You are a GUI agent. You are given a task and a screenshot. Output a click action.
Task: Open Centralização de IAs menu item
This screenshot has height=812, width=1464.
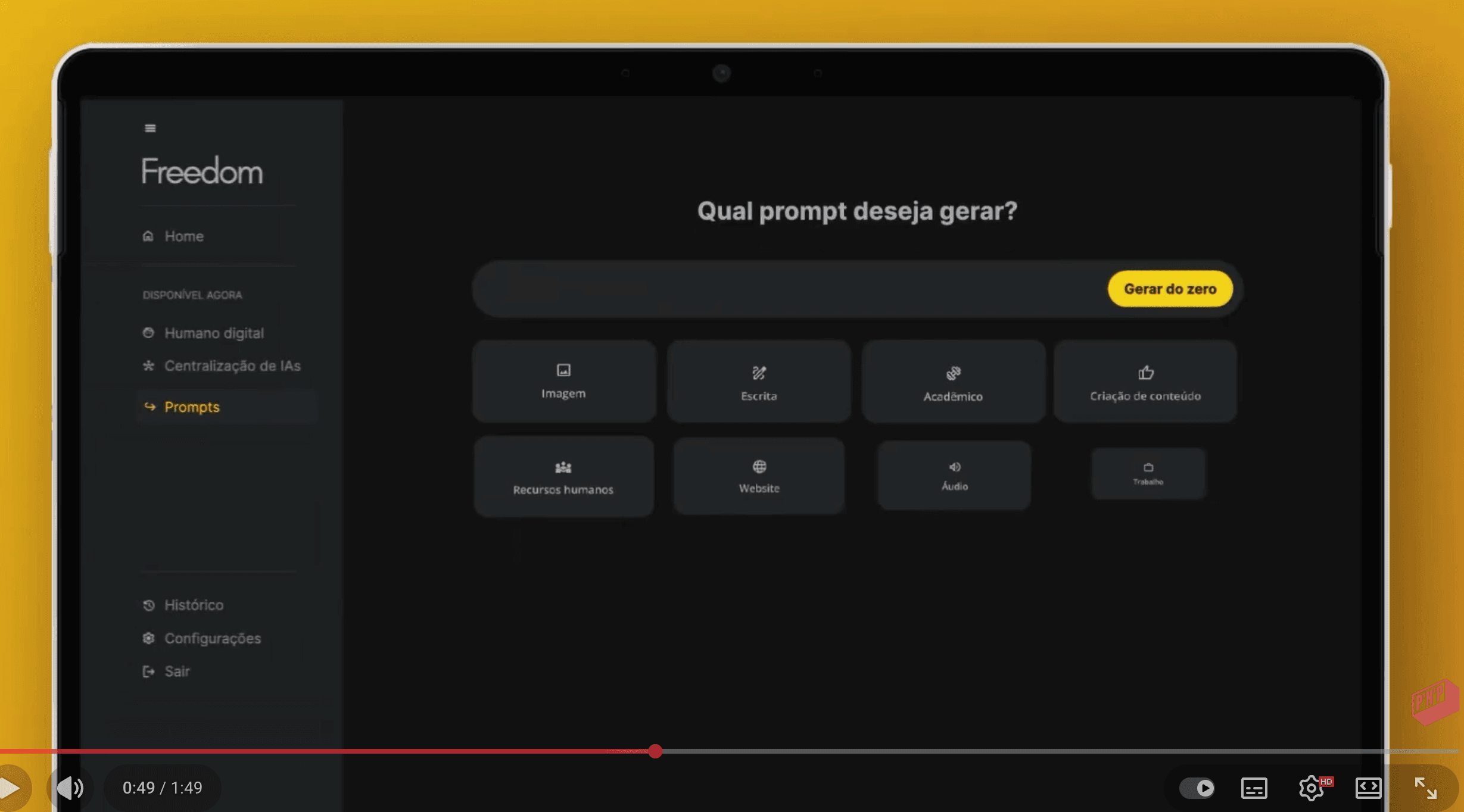coord(232,366)
